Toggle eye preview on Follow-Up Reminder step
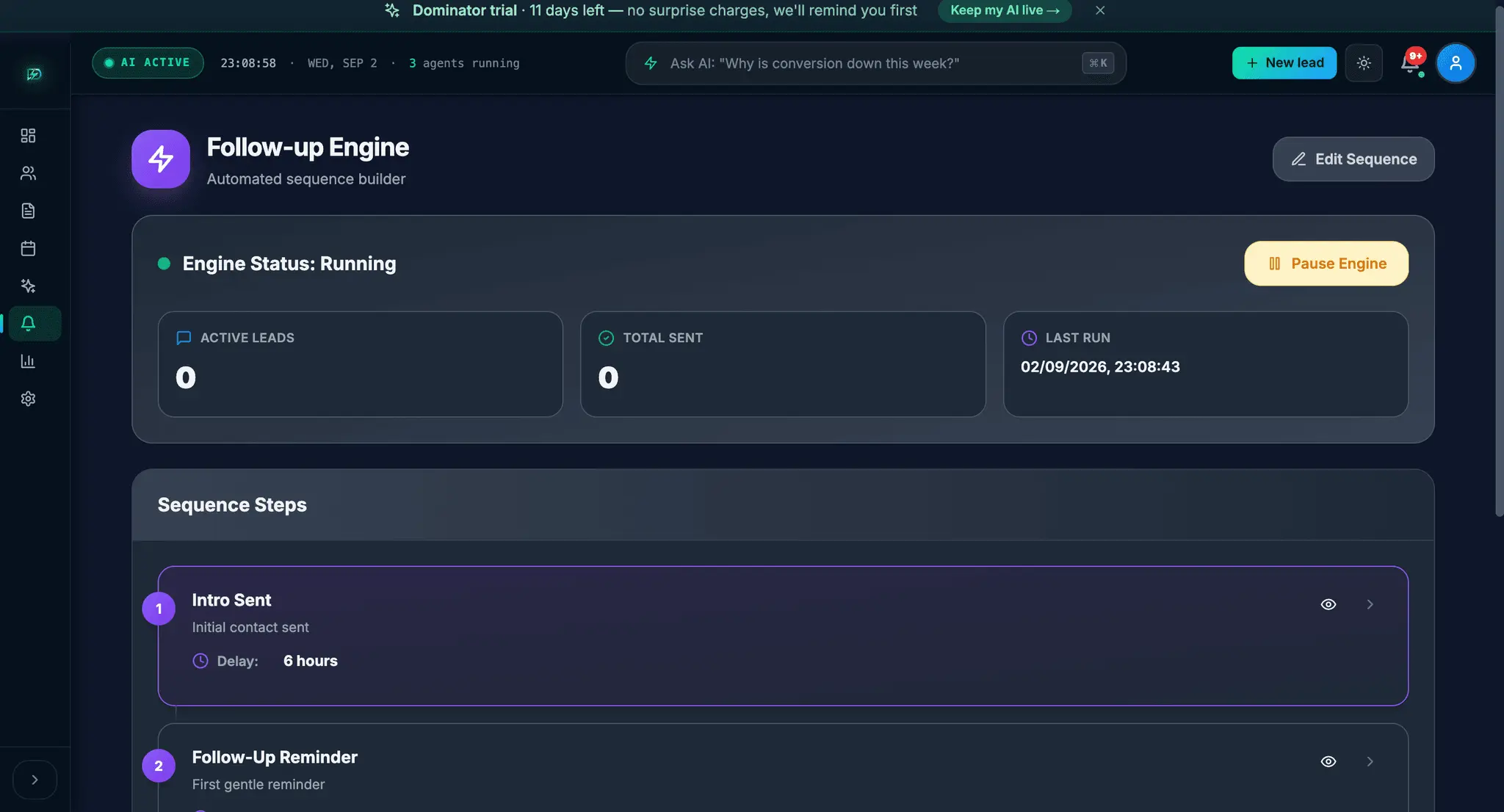This screenshot has height=812, width=1504. tap(1328, 761)
